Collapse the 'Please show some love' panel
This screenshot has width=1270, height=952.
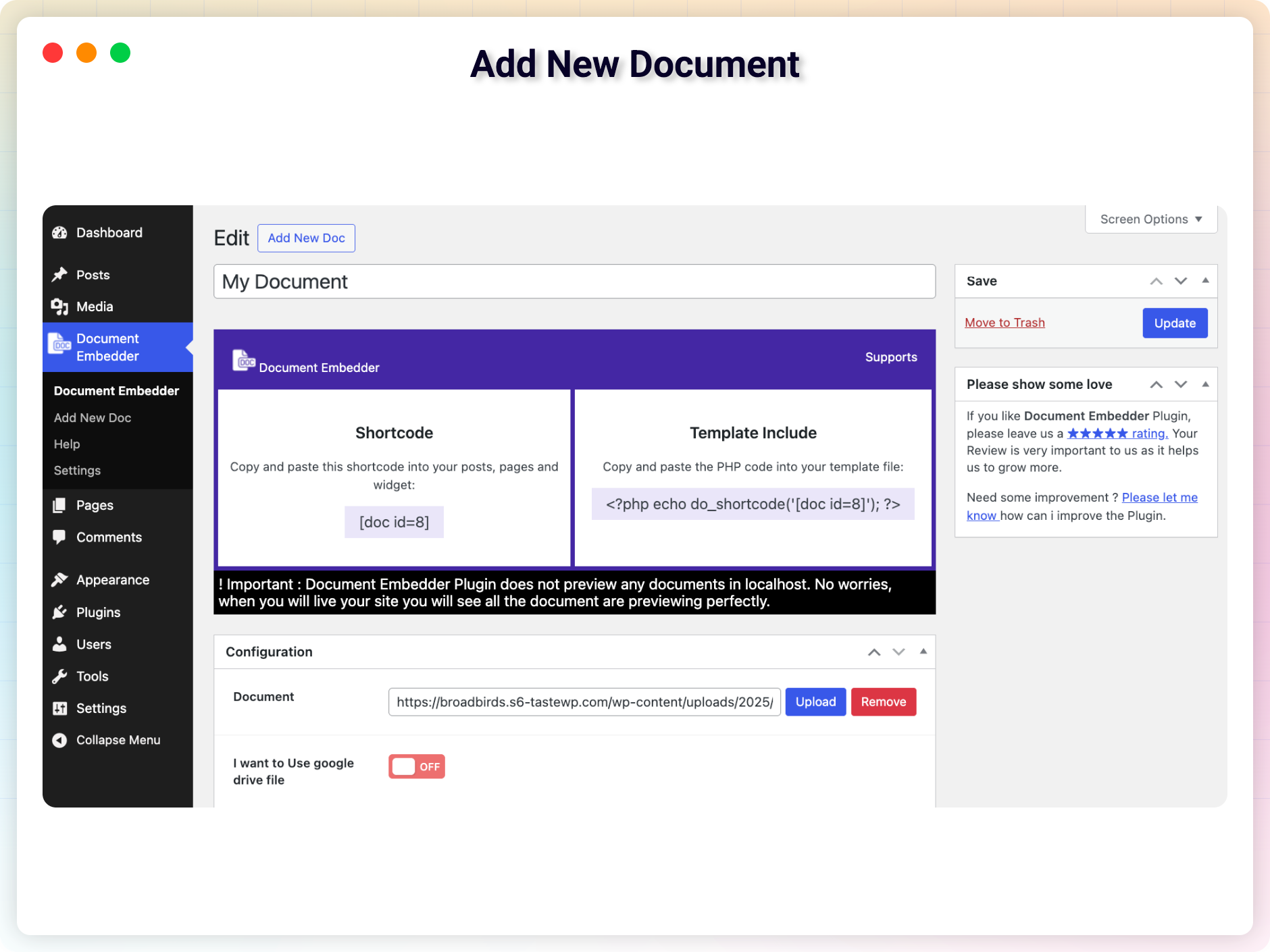[x=1205, y=384]
